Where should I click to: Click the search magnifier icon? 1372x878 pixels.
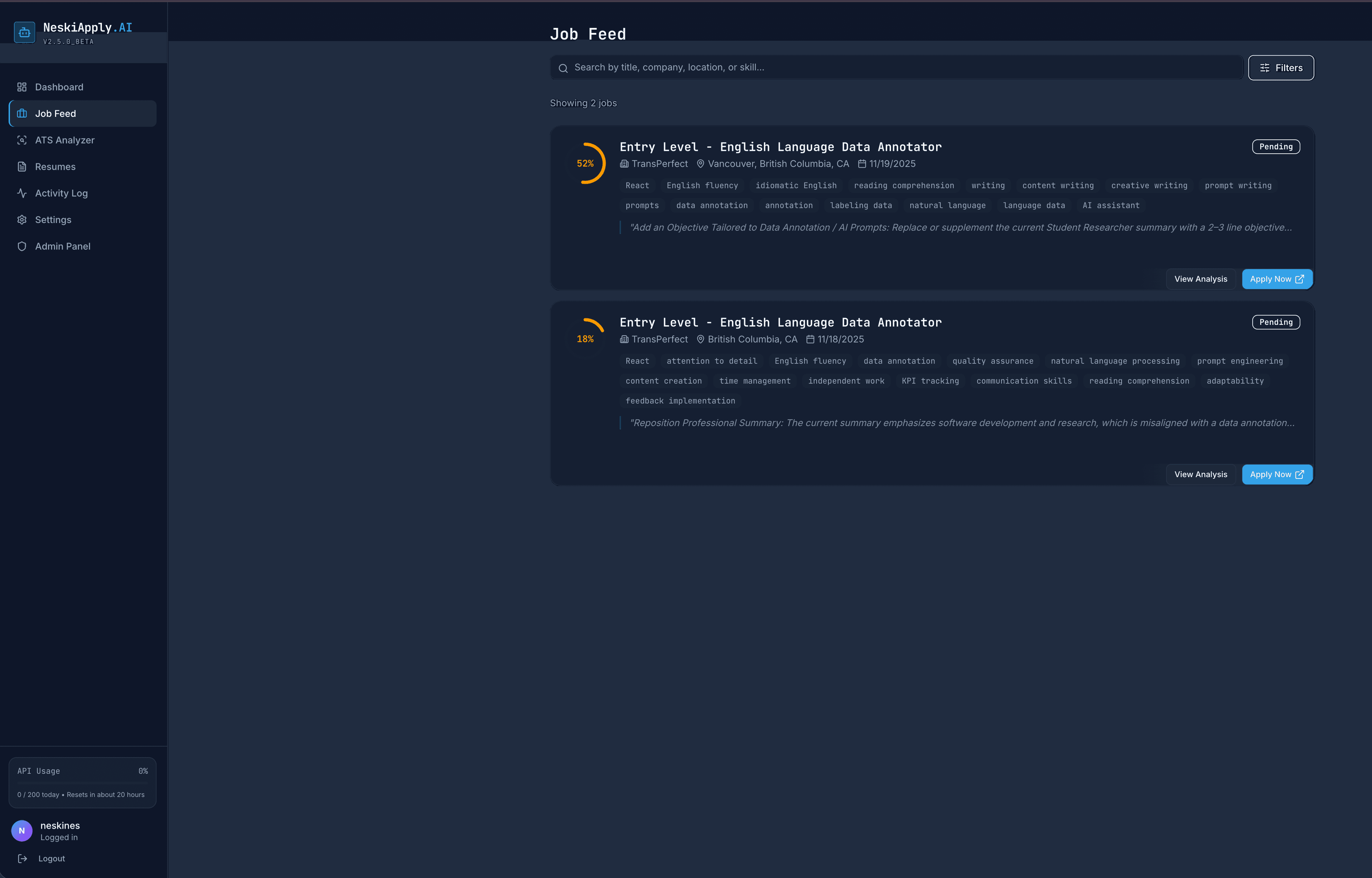click(563, 67)
